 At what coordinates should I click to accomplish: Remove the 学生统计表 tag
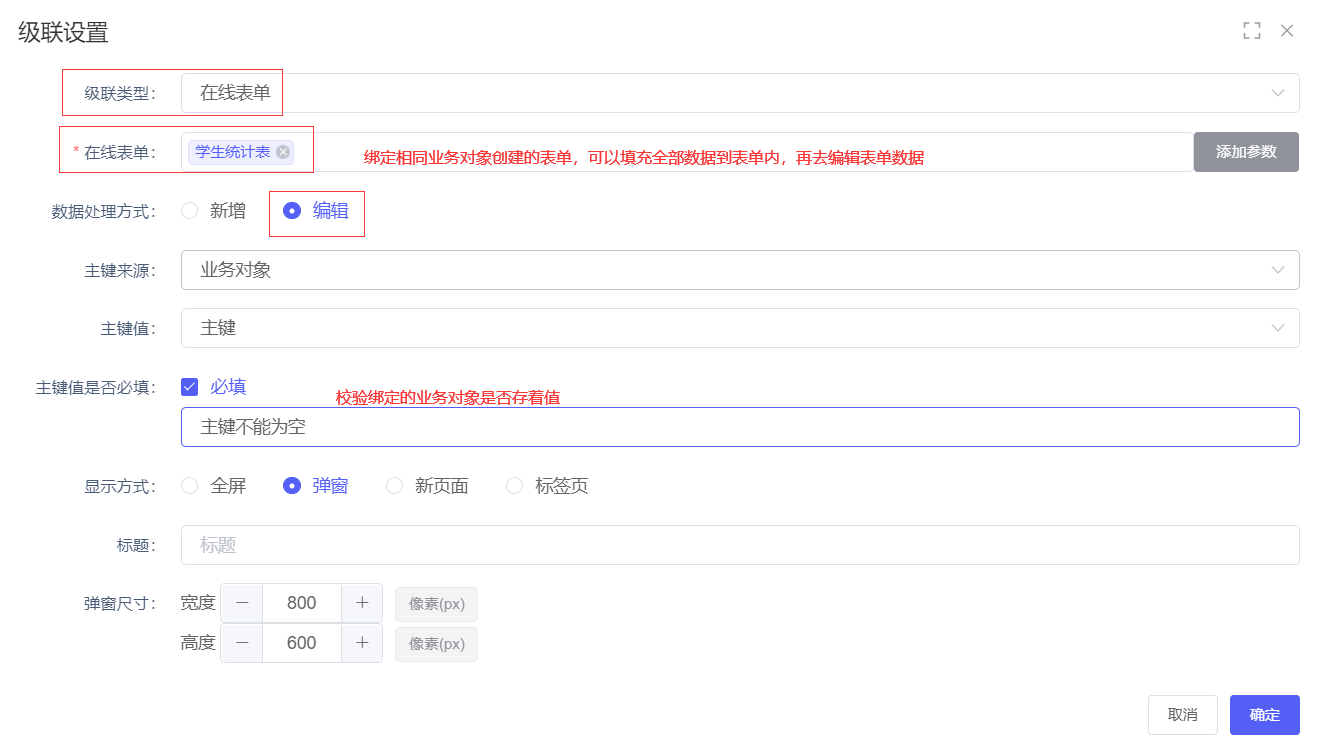pyautogui.click(x=283, y=152)
